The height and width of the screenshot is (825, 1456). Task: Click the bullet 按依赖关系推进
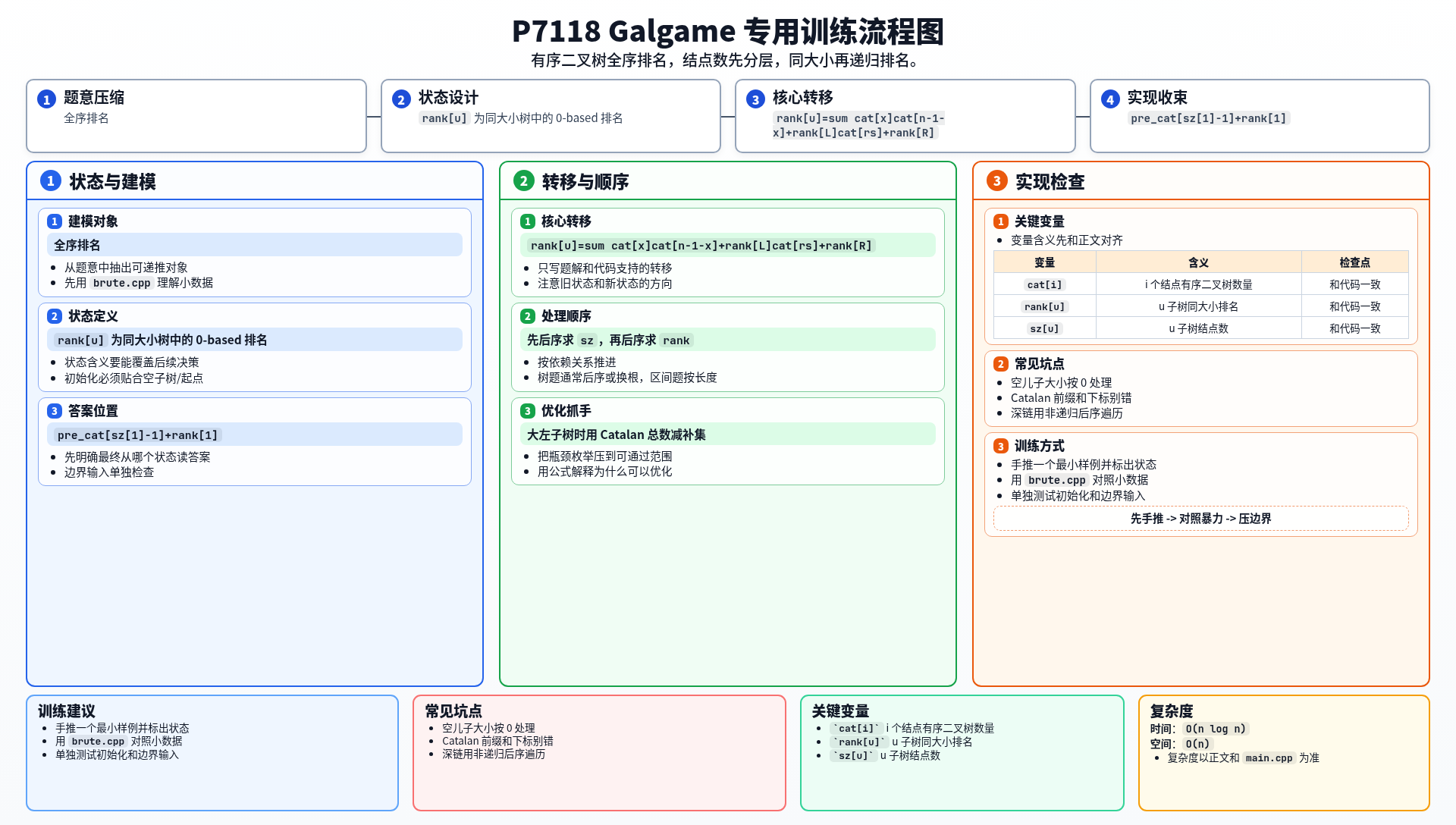[x=577, y=362]
